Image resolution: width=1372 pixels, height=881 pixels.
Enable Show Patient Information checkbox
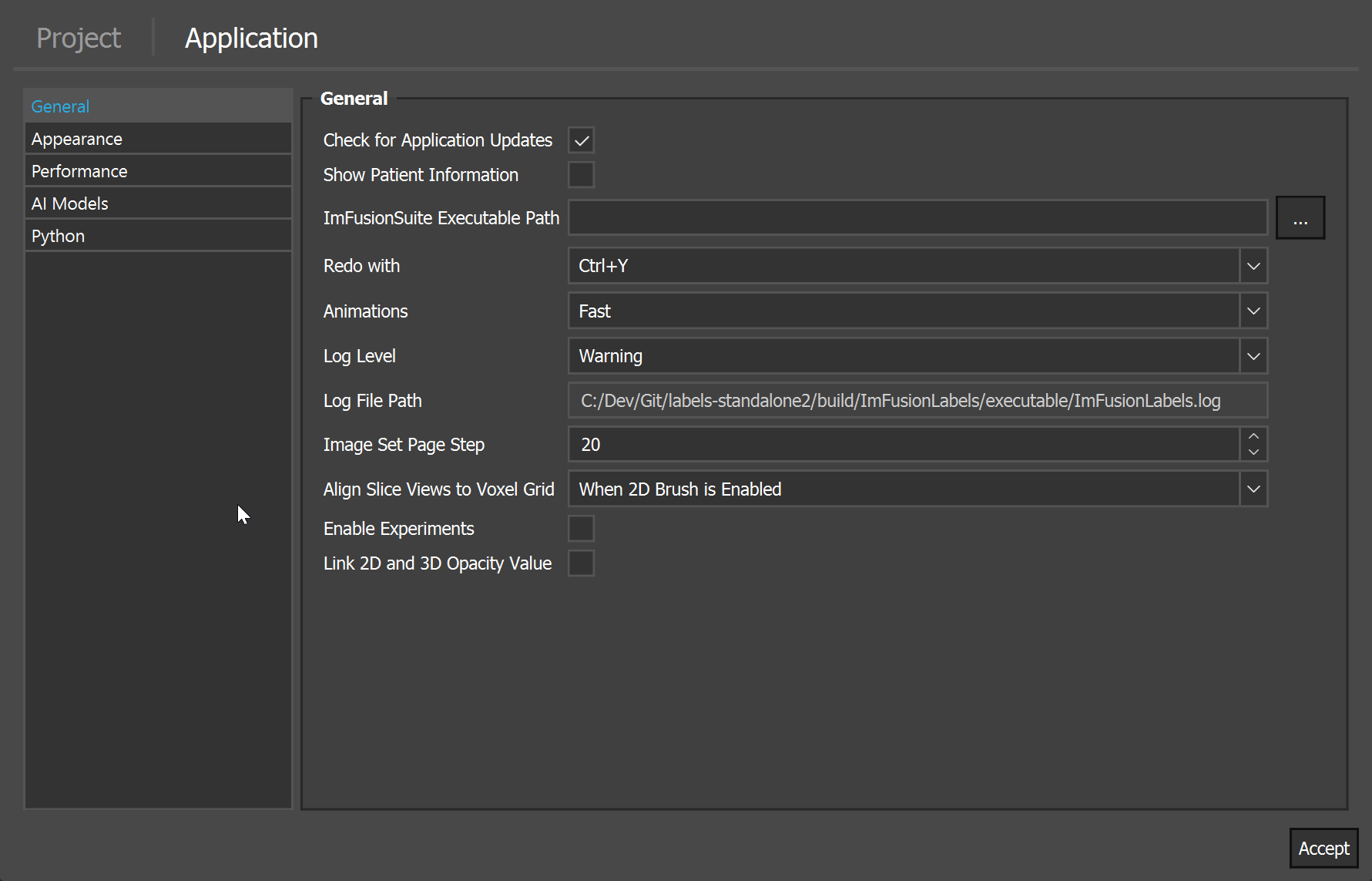(582, 175)
